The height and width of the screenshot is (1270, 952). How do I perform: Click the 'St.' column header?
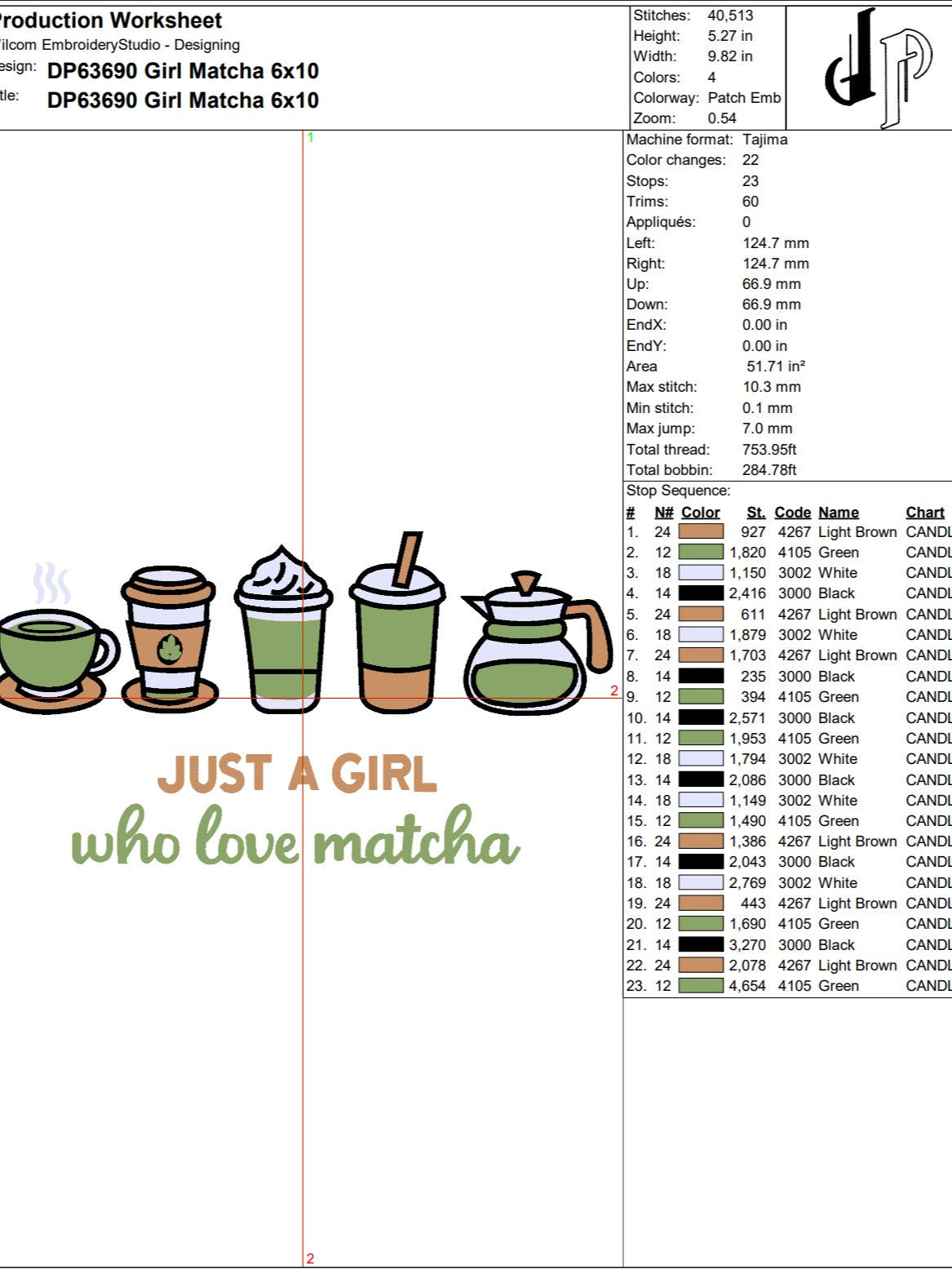click(756, 512)
